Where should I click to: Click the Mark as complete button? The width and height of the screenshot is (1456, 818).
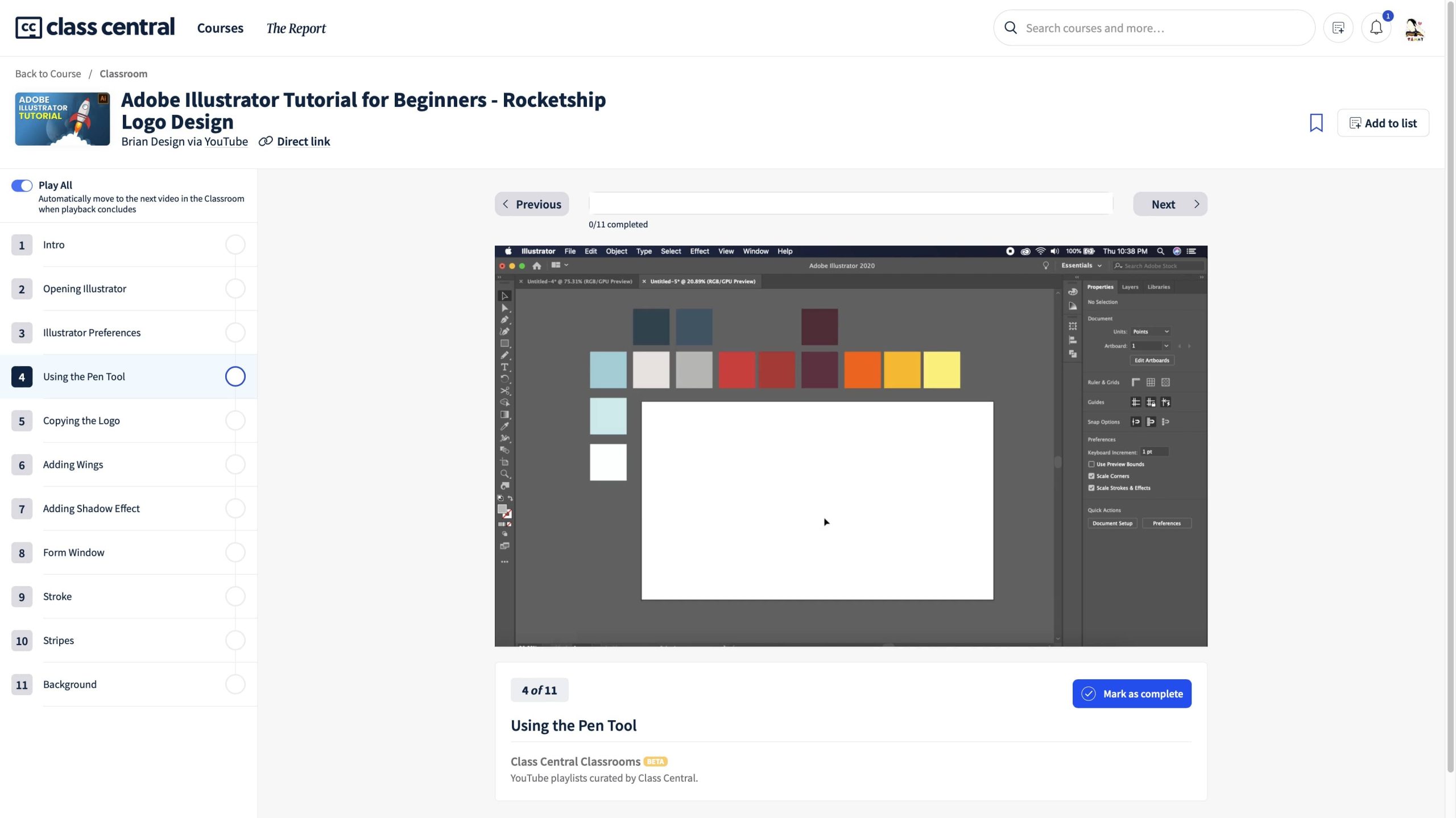click(x=1132, y=694)
